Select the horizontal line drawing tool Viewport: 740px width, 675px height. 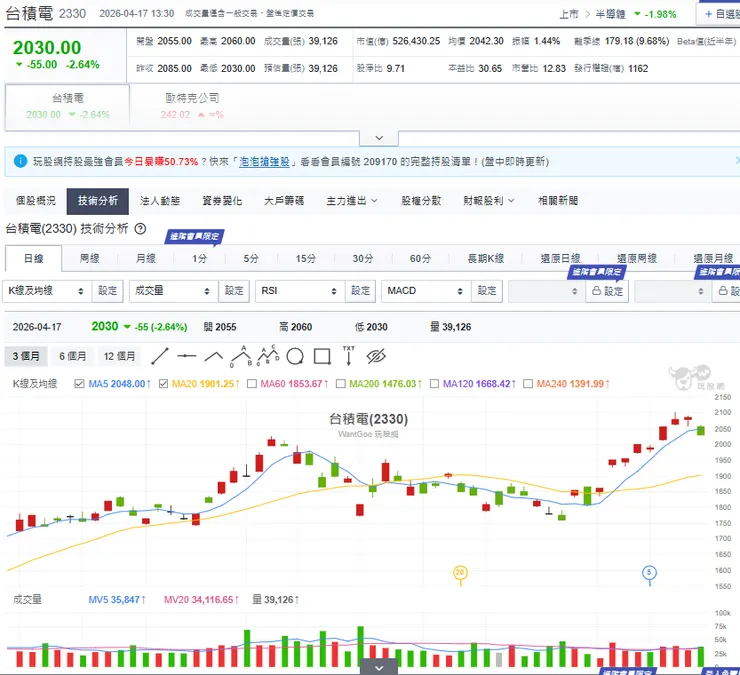187,356
